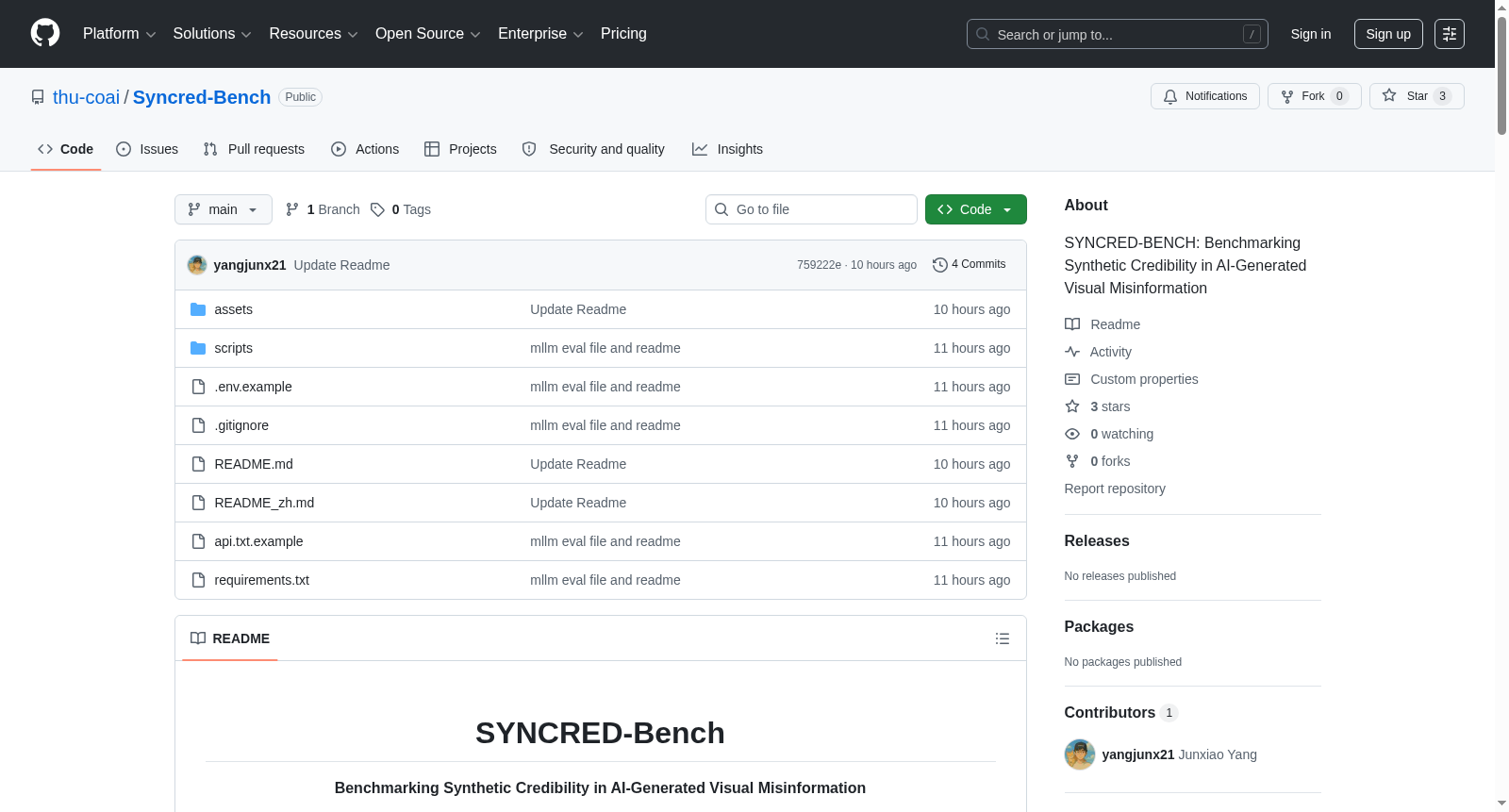The width and height of the screenshot is (1509, 812).
Task: Click the assets folder icon
Action: (x=198, y=309)
